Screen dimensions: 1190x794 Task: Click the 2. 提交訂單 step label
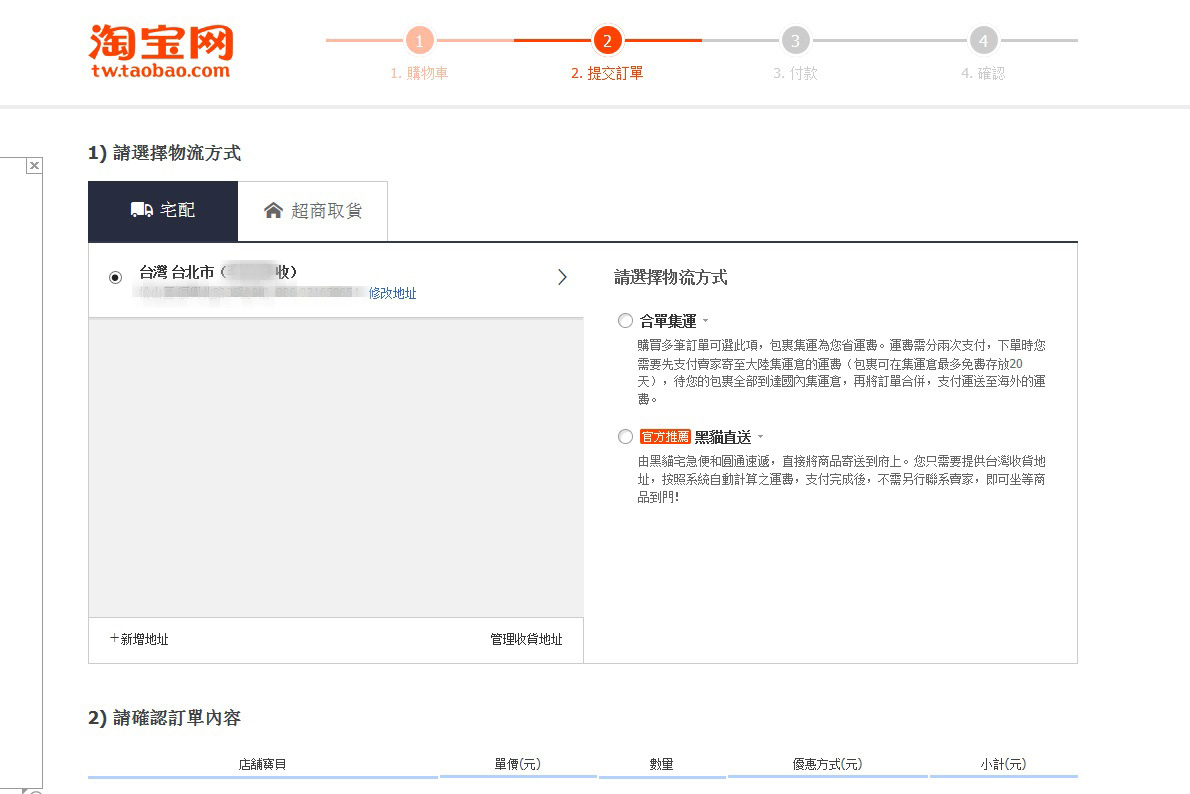(607, 74)
